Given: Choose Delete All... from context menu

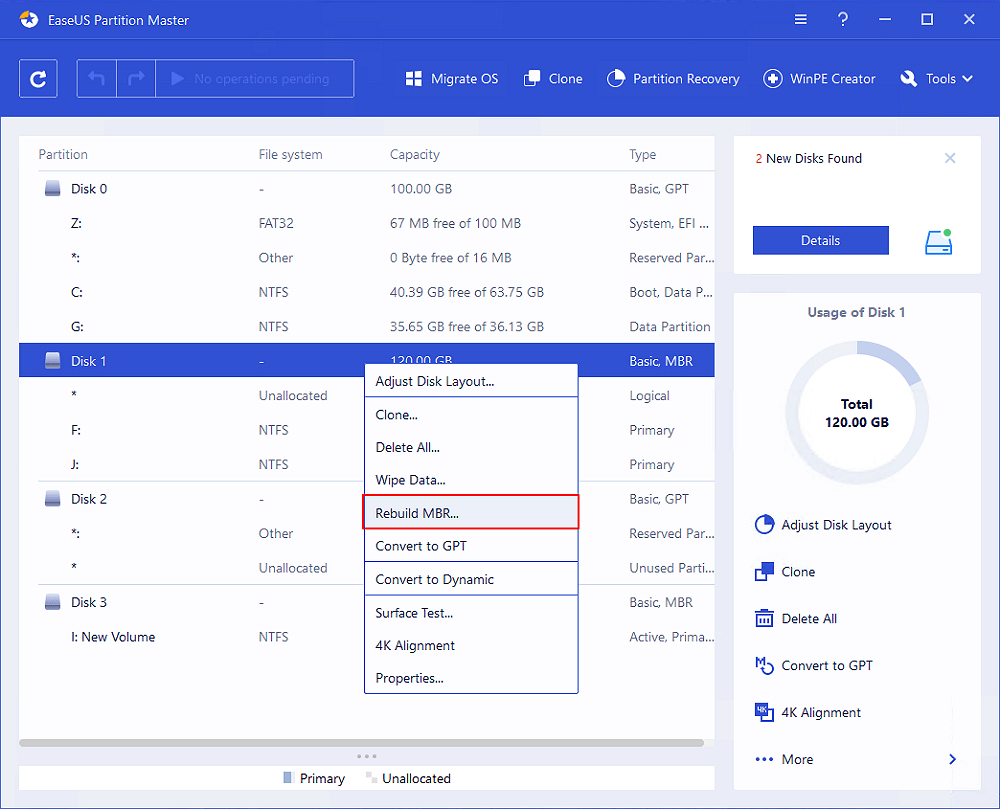Looking at the screenshot, I should point(471,448).
